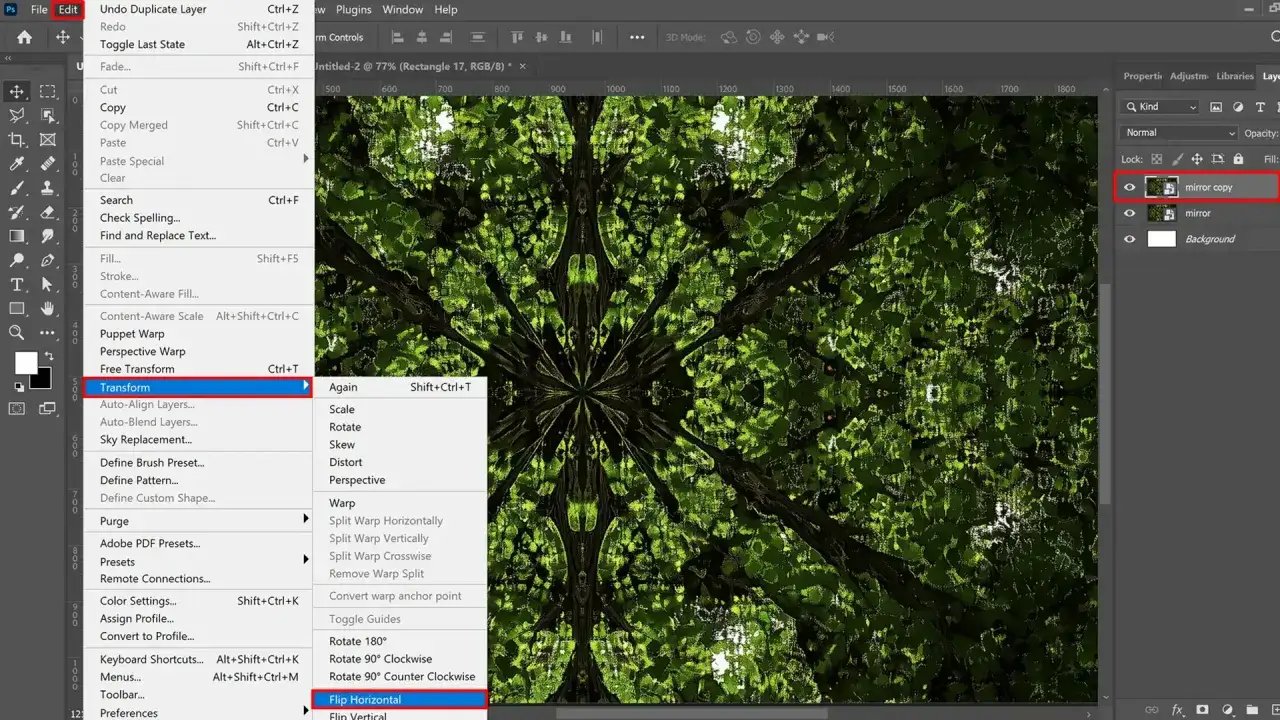Select the Healing Brush tool
The height and width of the screenshot is (720, 1280).
(47, 164)
